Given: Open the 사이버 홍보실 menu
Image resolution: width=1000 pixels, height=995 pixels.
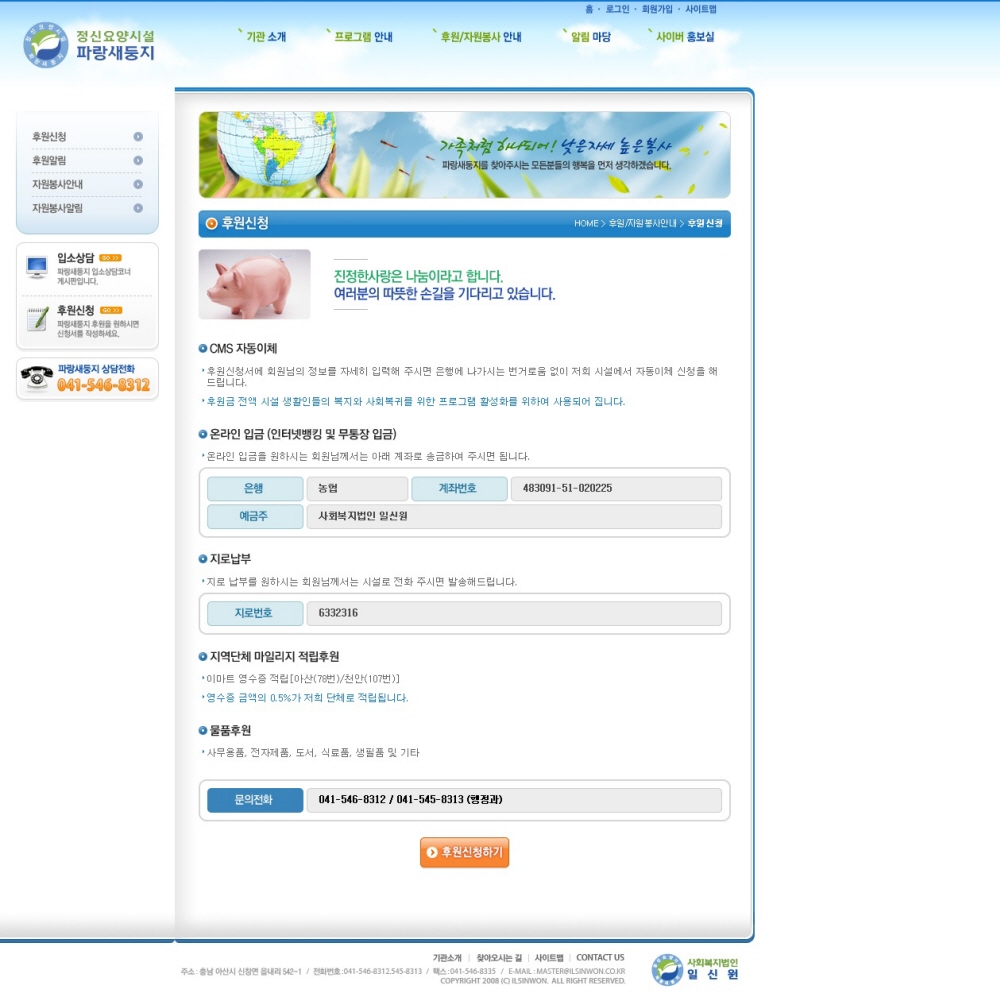Looking at the screenshot, I should coord(684,37).
